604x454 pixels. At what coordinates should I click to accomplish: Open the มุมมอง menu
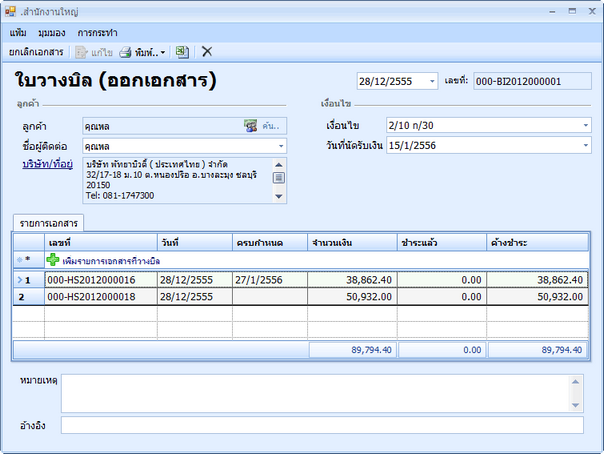(52, 33)
